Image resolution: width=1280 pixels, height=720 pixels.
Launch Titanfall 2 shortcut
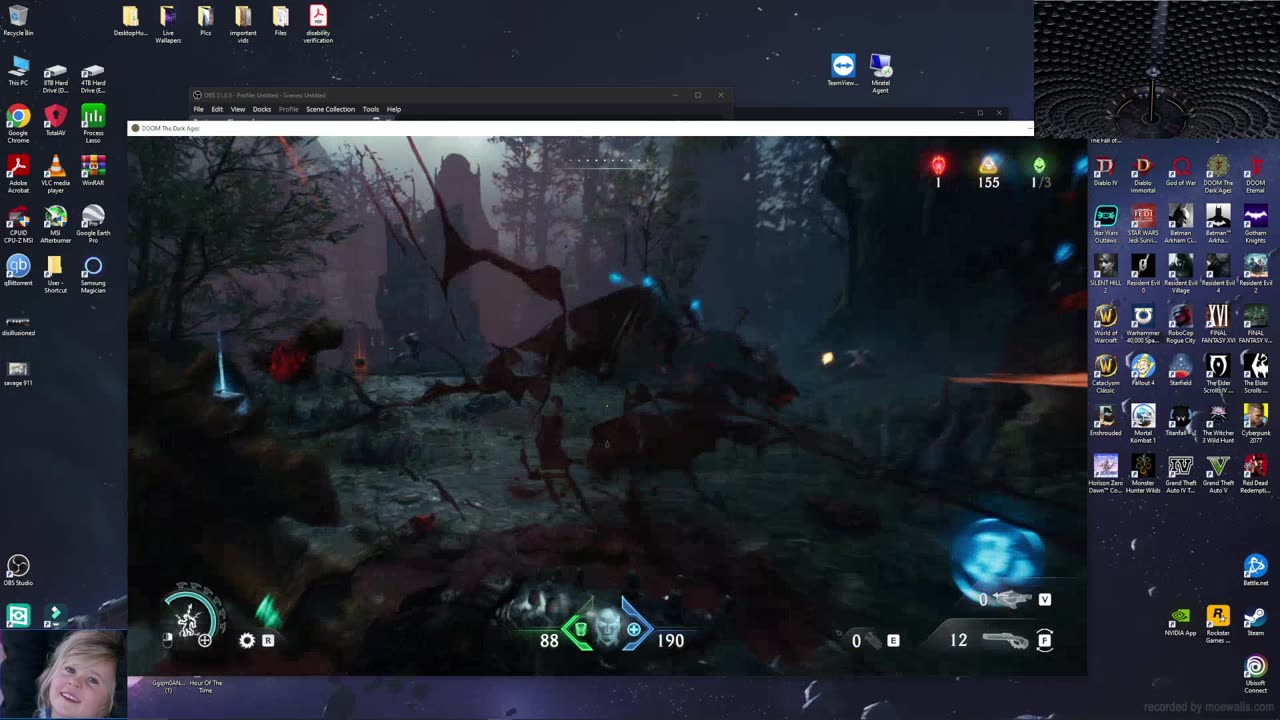coord(1180,421)
